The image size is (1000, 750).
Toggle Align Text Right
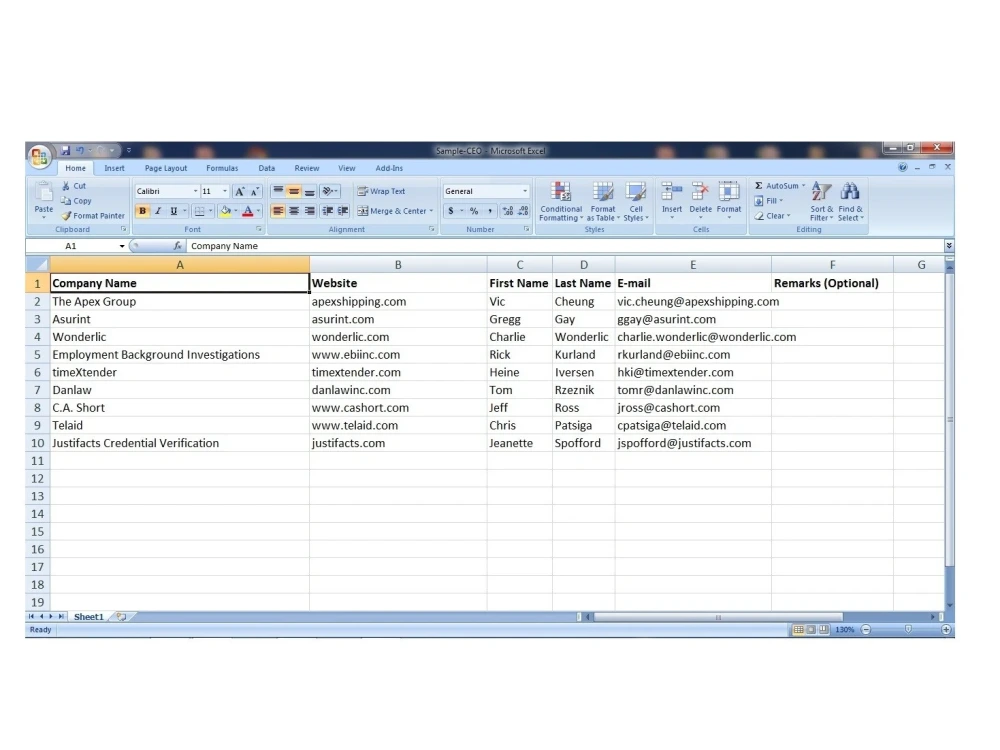click(x=309, y=211)
